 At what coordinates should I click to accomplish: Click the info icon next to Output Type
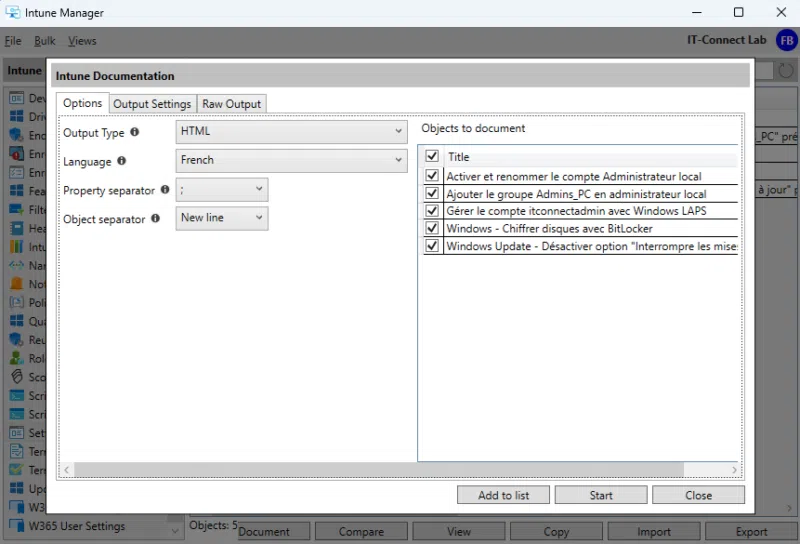135,132
